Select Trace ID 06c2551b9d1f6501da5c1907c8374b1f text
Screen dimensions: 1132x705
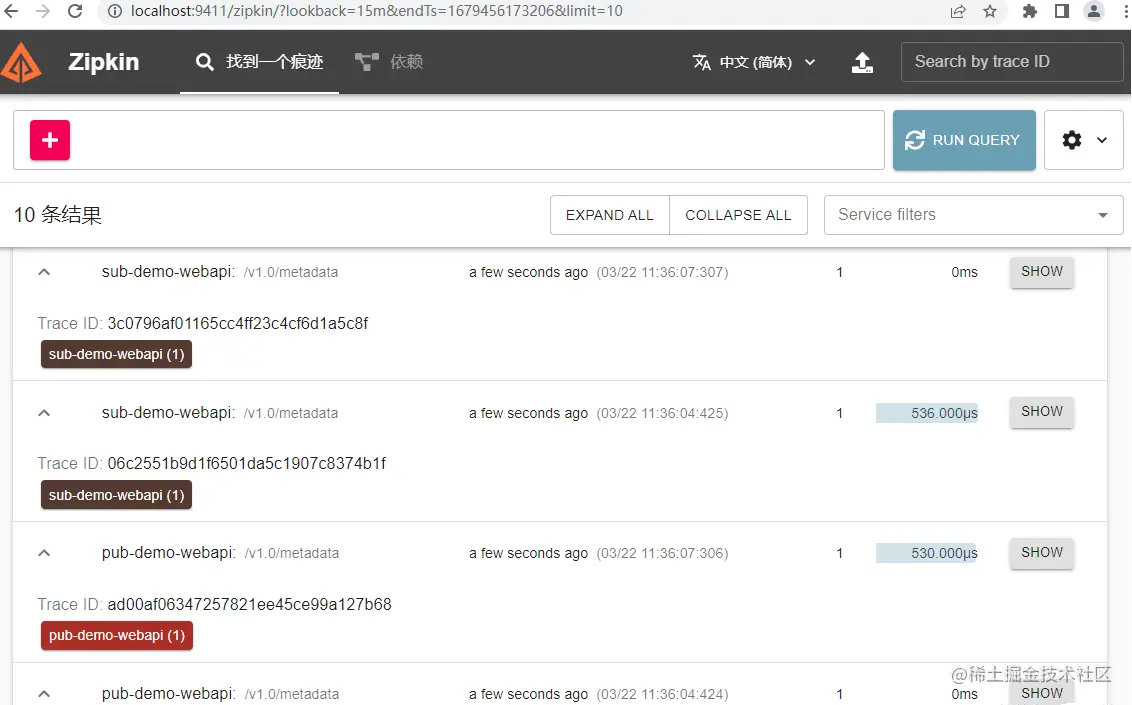coord(247,463)
